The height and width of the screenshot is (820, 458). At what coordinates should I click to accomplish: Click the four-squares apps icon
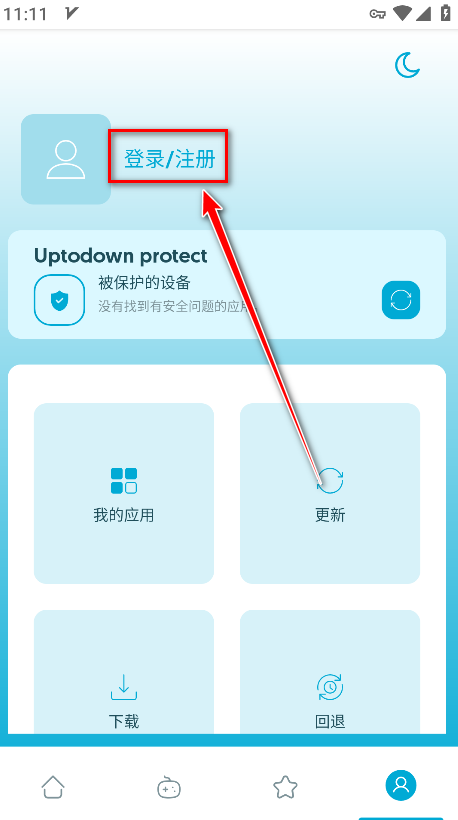(124, 481)
